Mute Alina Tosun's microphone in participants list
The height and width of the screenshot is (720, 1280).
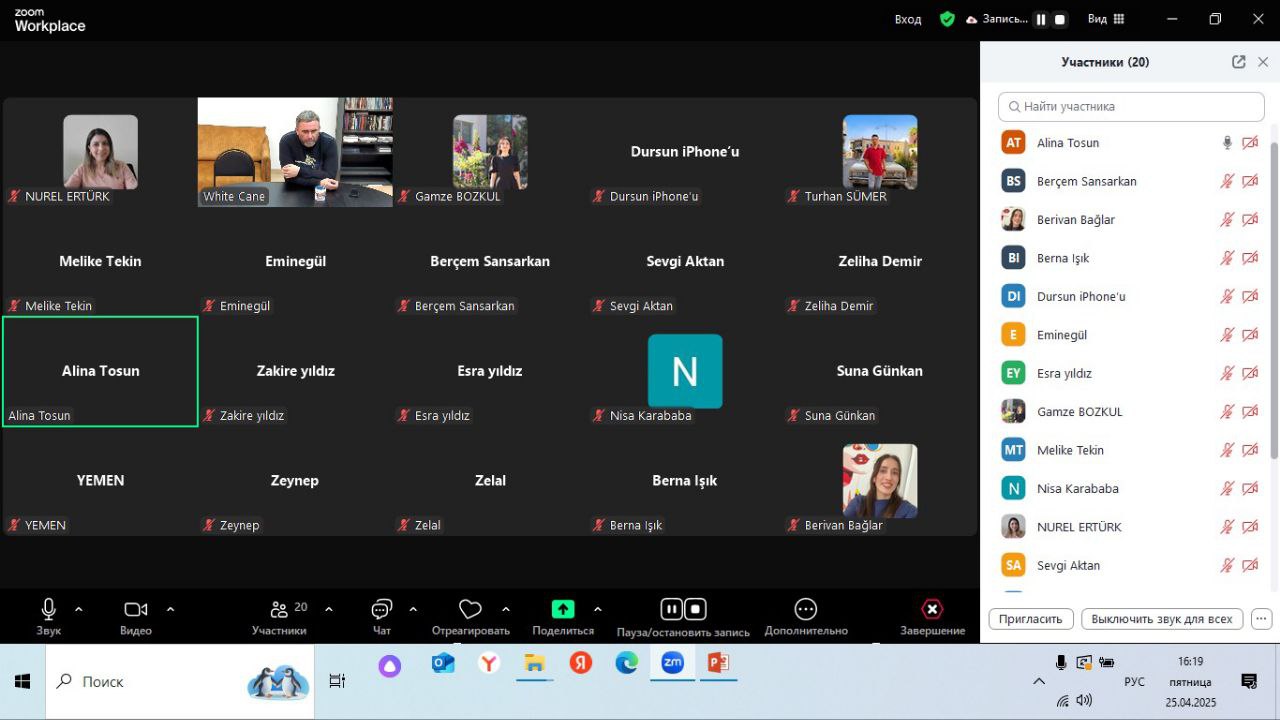click(x=1227, y=143)
